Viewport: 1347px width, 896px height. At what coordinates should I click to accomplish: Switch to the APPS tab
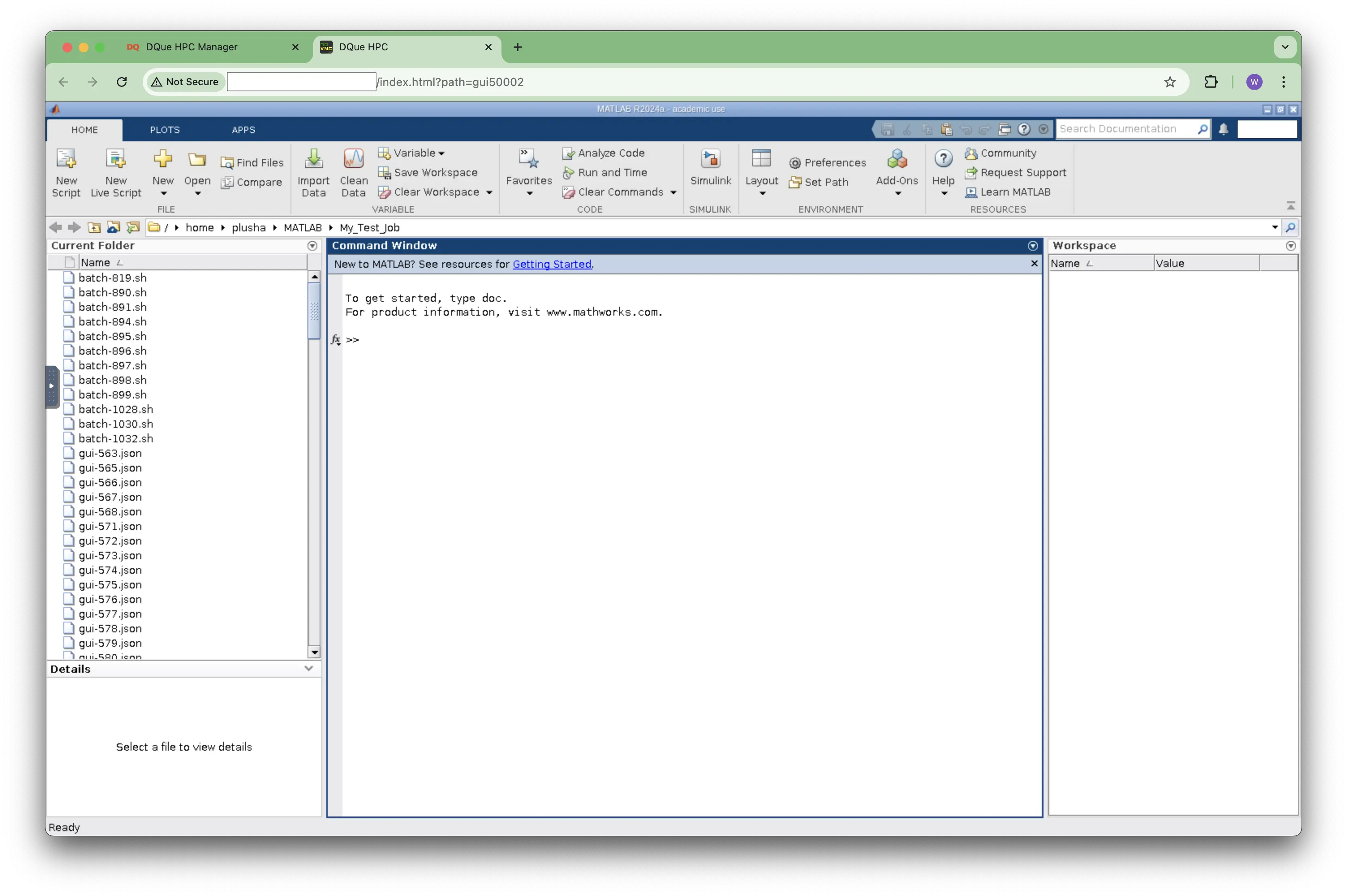(243, 130)
